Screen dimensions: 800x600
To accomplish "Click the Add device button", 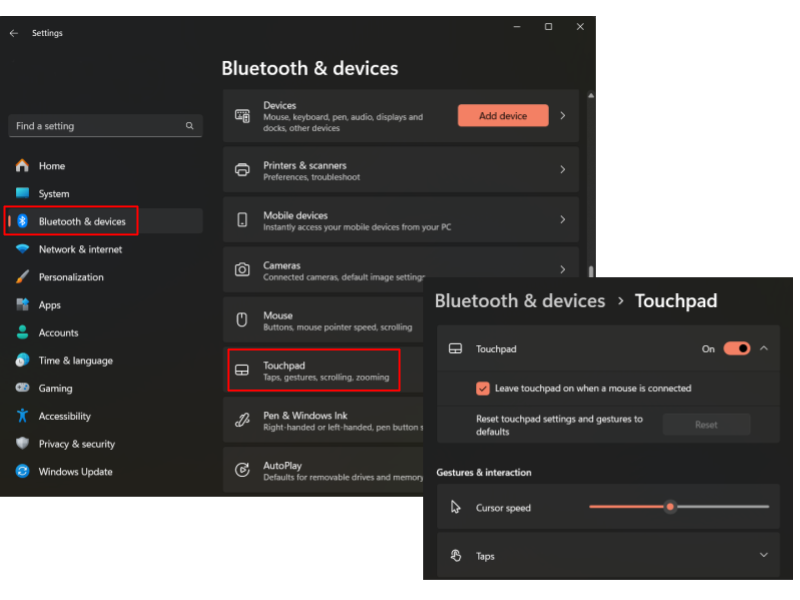I will pyautogui.click(x=503, y=116).
